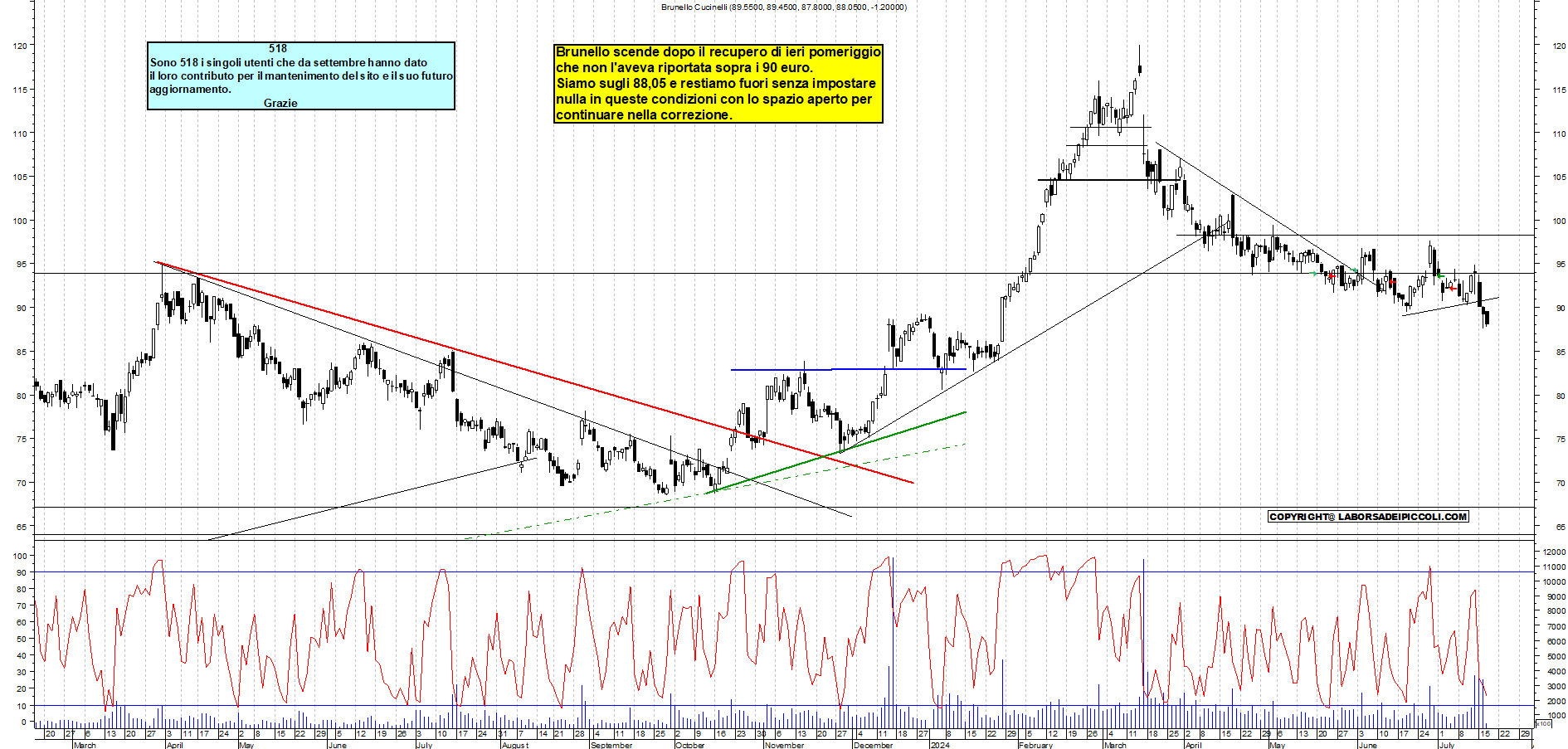Click the Brunello Cucinelli chart title text
The image size is (1568, 749).
point(784,7)
